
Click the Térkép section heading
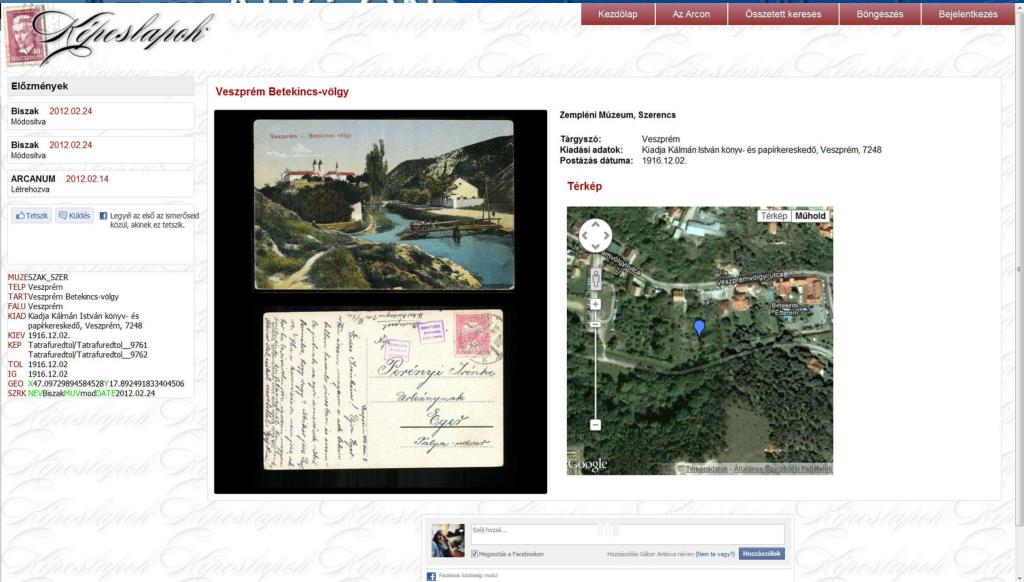click(584, 186)
